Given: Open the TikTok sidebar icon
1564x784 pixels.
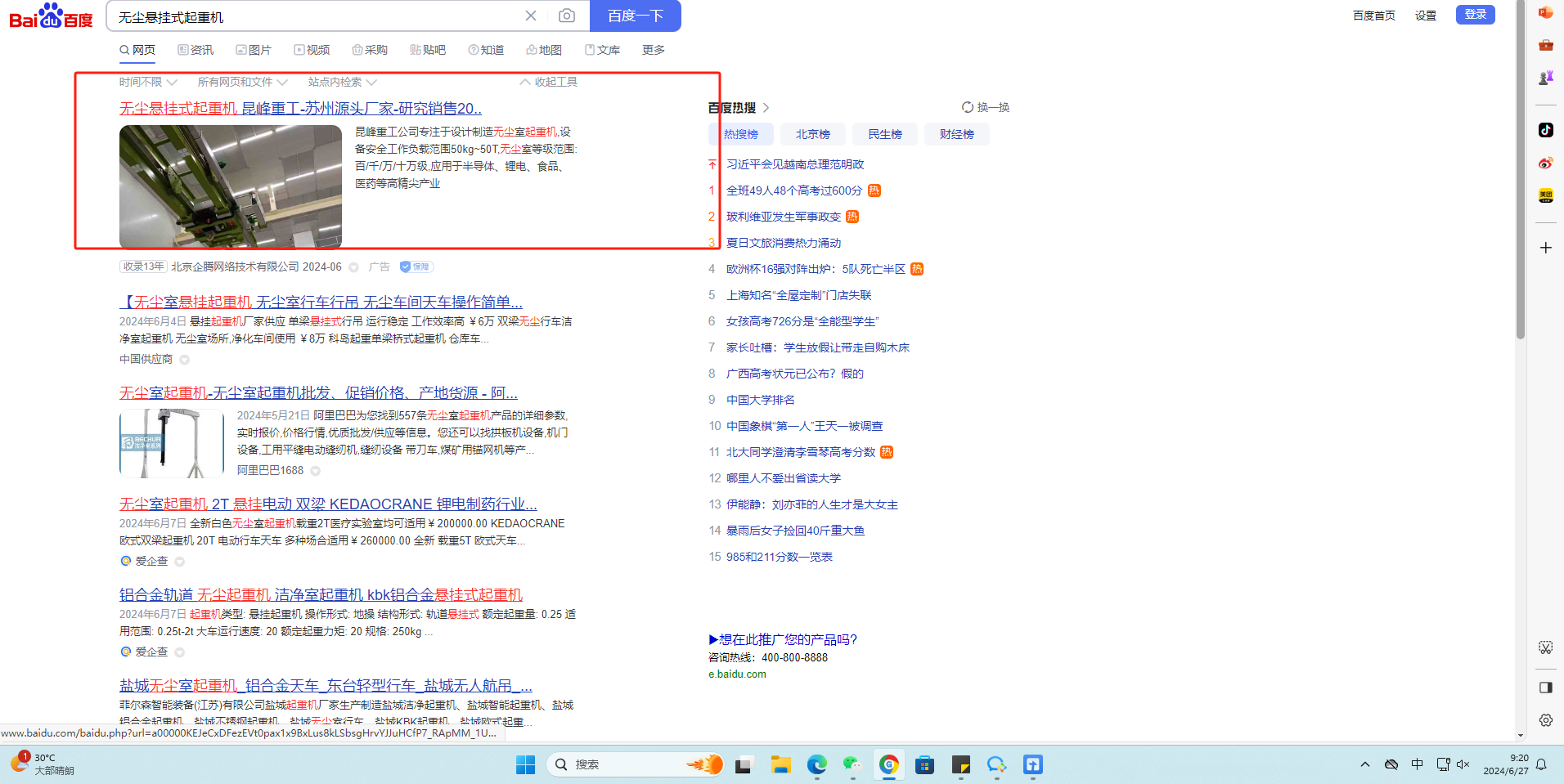Looking at the screenshot, I should tap(1545, 130).
